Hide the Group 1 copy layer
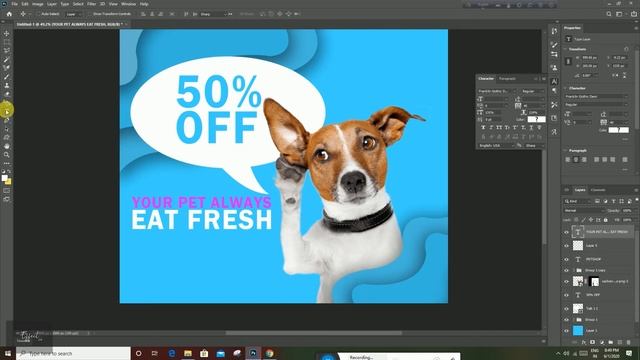The height and width of the screenshot is (360, 640). (x=566, y=270)
